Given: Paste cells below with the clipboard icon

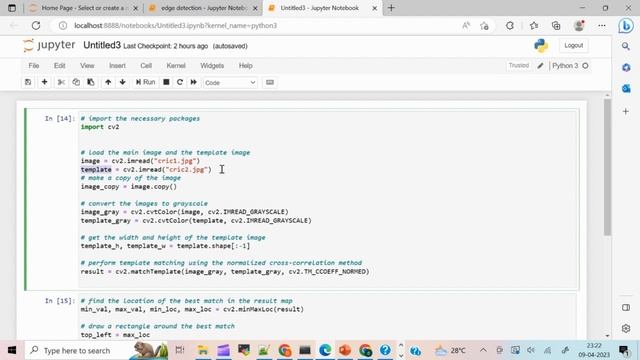Looking at the screenshot, I should click(x=91, y=82).
